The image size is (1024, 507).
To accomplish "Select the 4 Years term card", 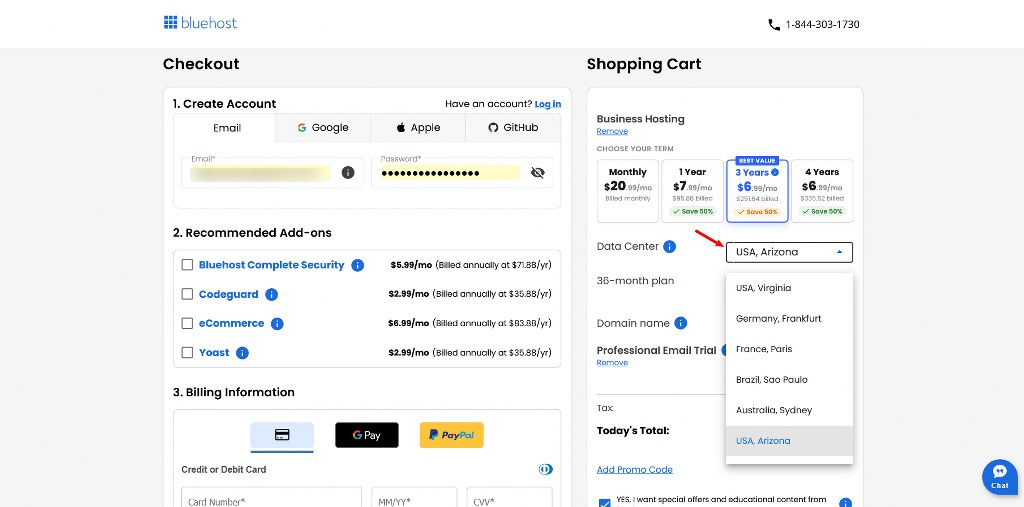I will (822, 191).
